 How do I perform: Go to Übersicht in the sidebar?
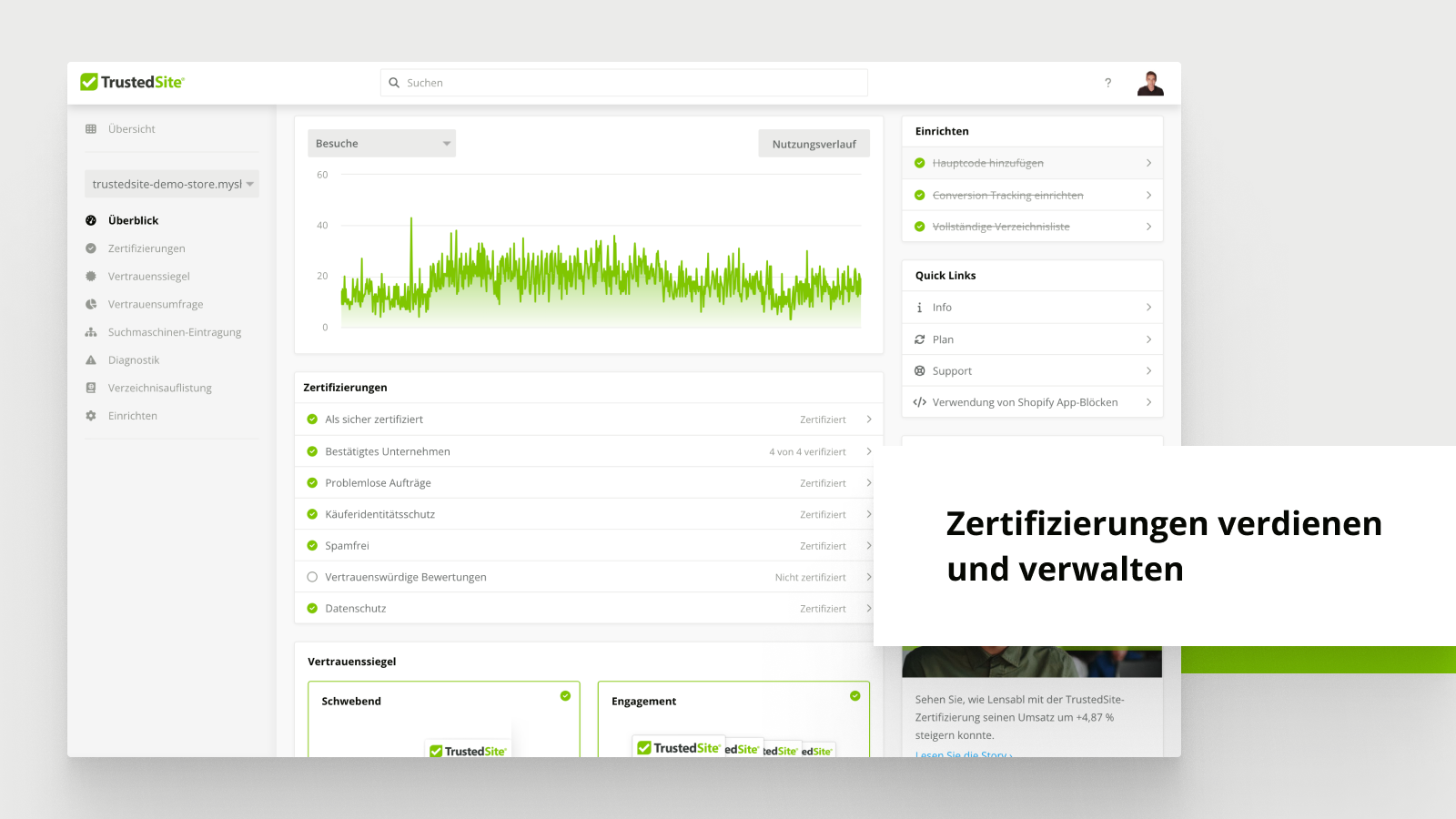point(132,129)
